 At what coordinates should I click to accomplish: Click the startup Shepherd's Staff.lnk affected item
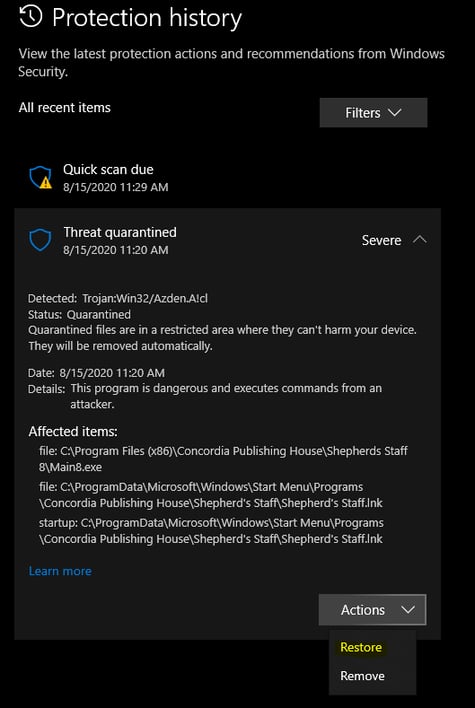[x=211, y=531]
